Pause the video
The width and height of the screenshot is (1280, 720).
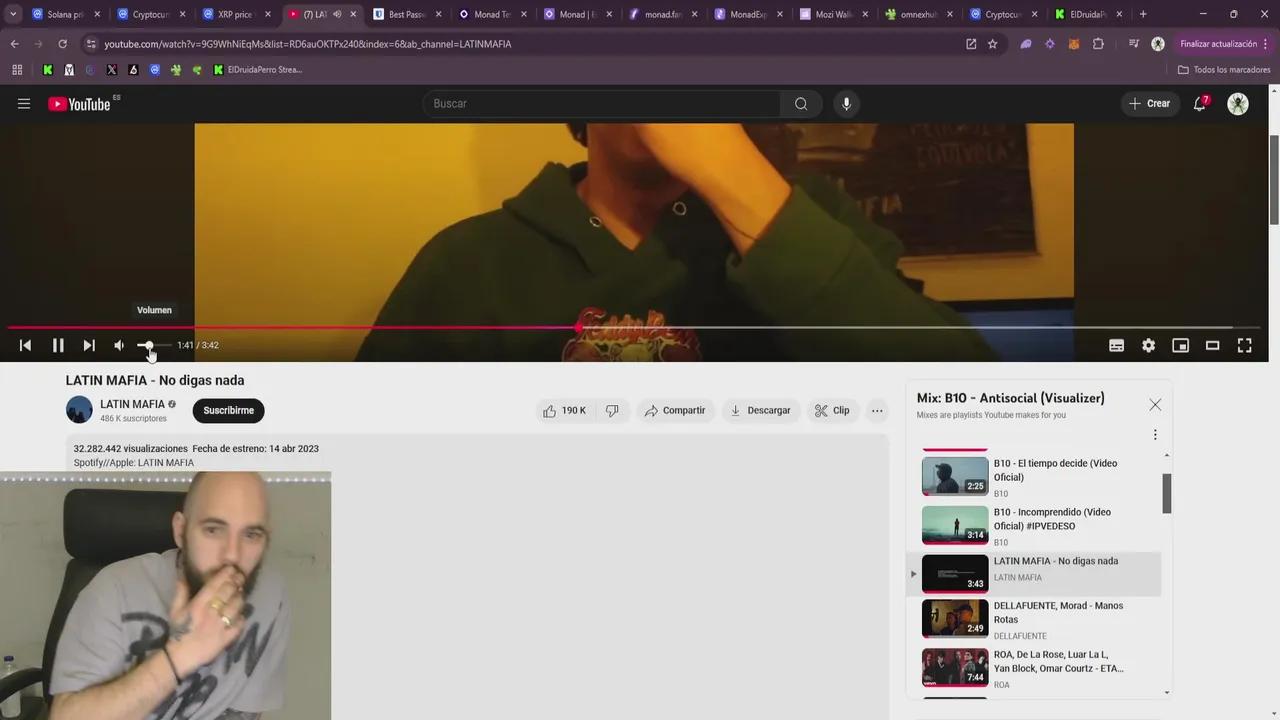click(58, 345)
